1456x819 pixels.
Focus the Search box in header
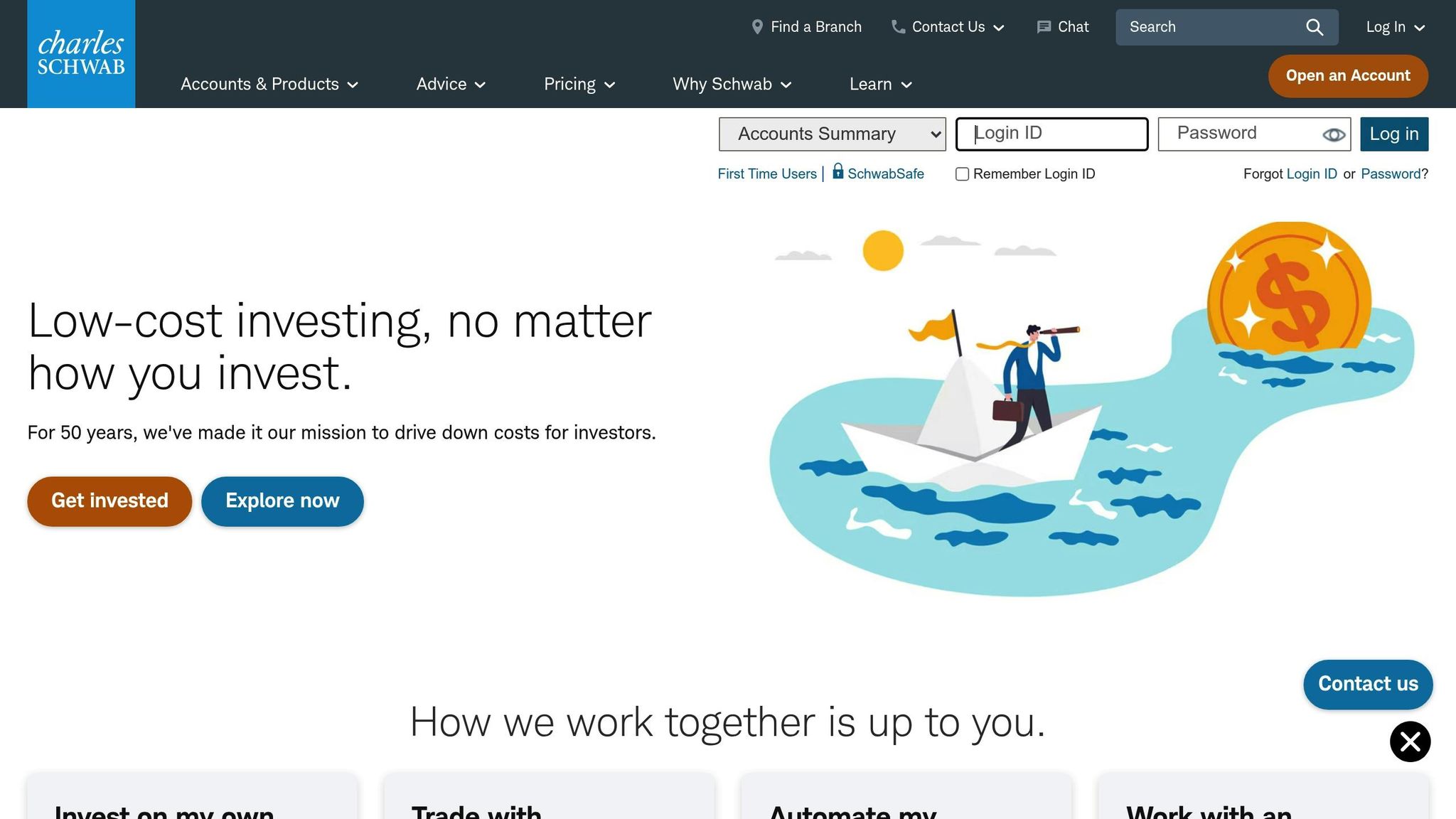point(1226,27)
